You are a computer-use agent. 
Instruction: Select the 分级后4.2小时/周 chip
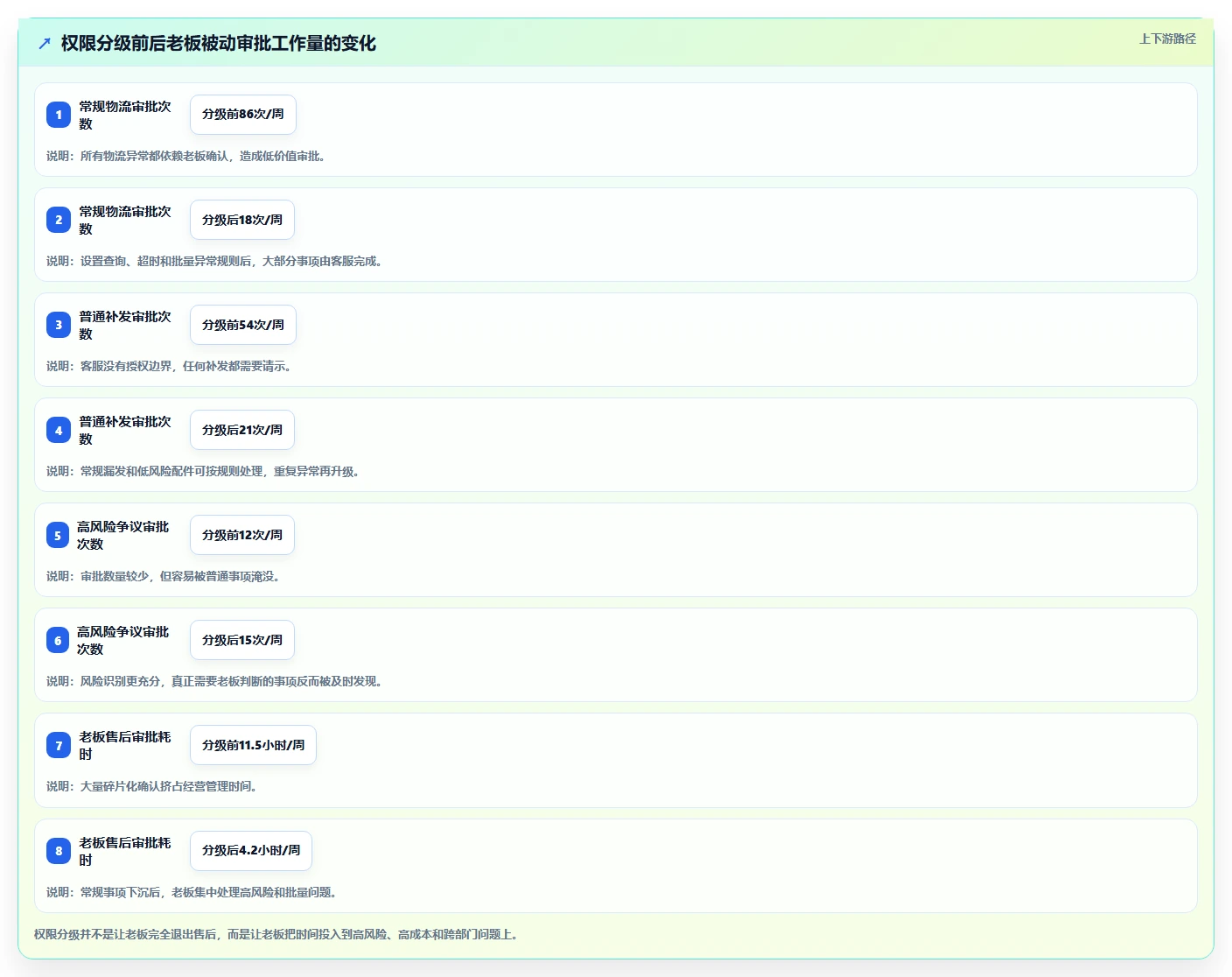pyautogui.click(x=251, y=850)
